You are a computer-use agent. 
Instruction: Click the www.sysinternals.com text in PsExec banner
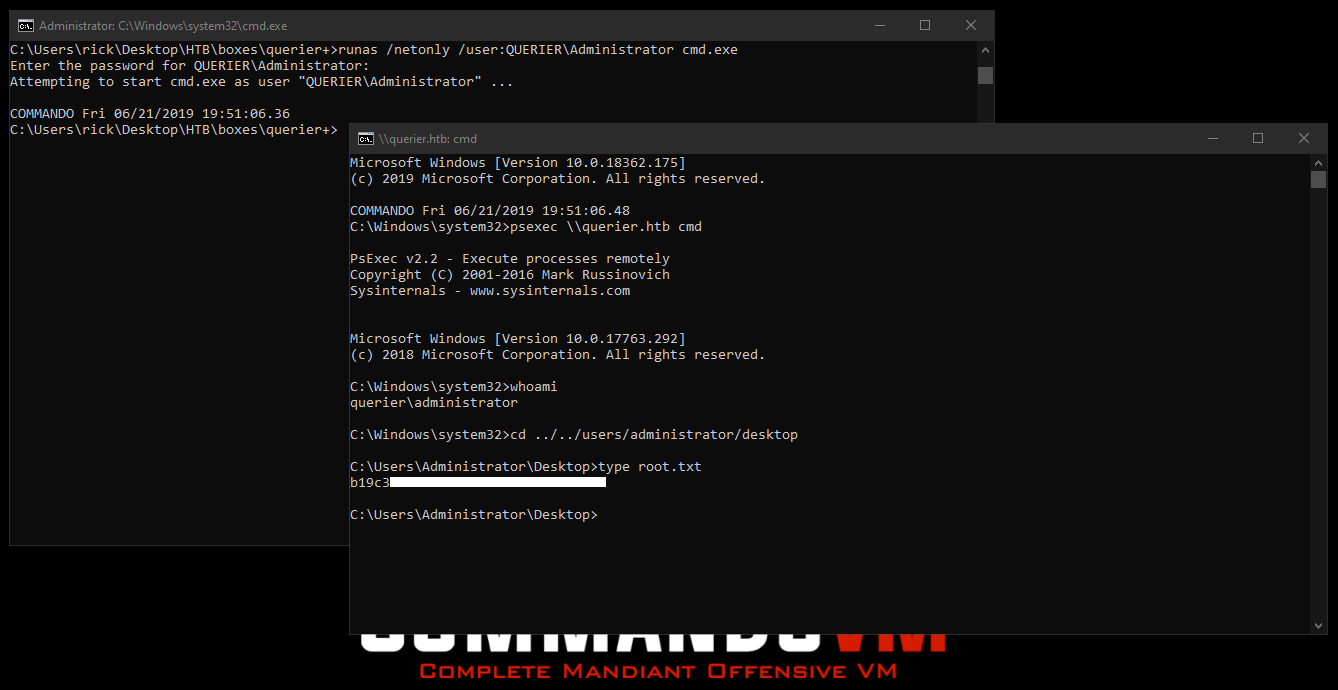tap(549, 291)
